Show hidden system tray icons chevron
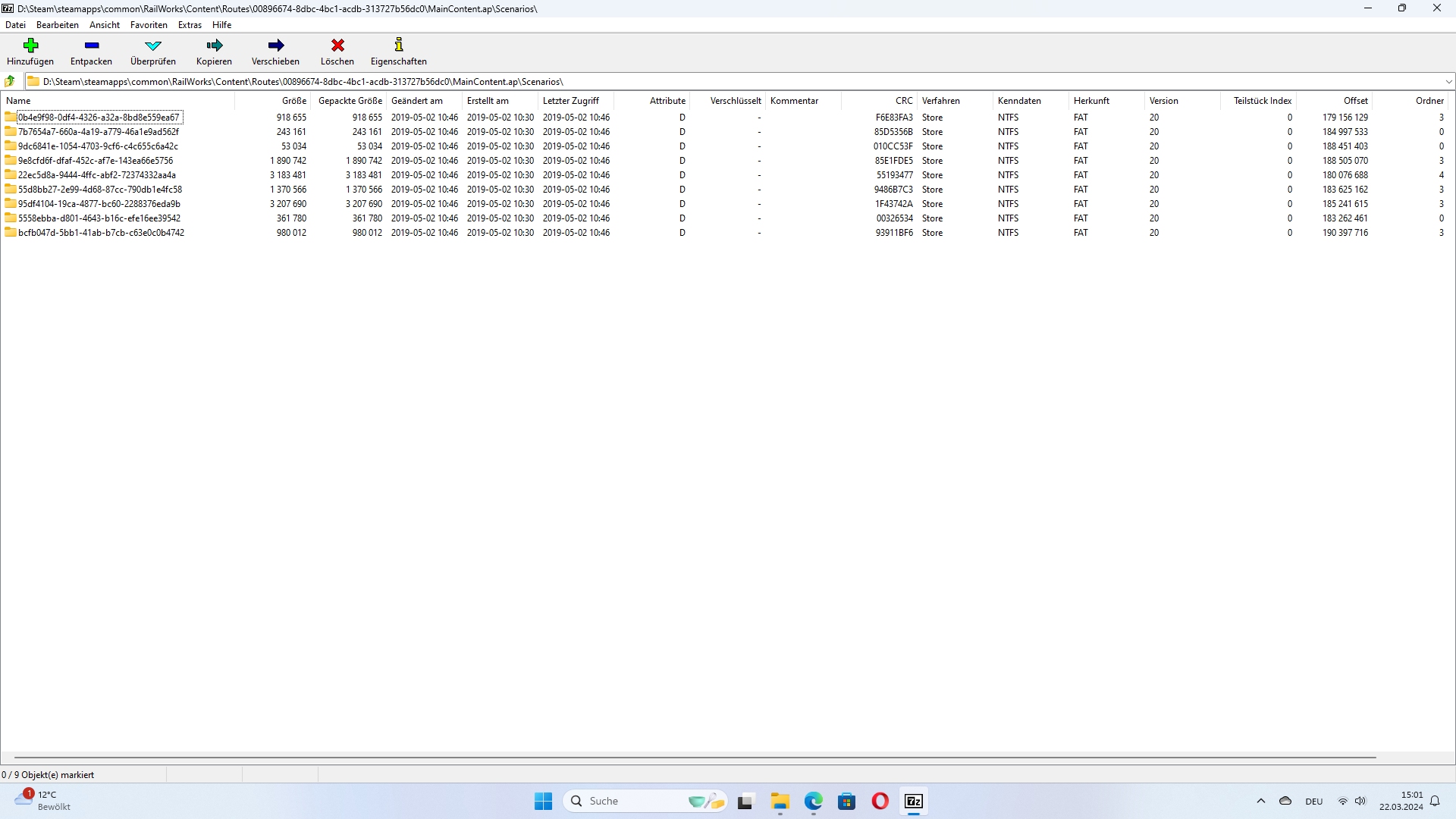Screen dimensions: 1456x819 1261,802
